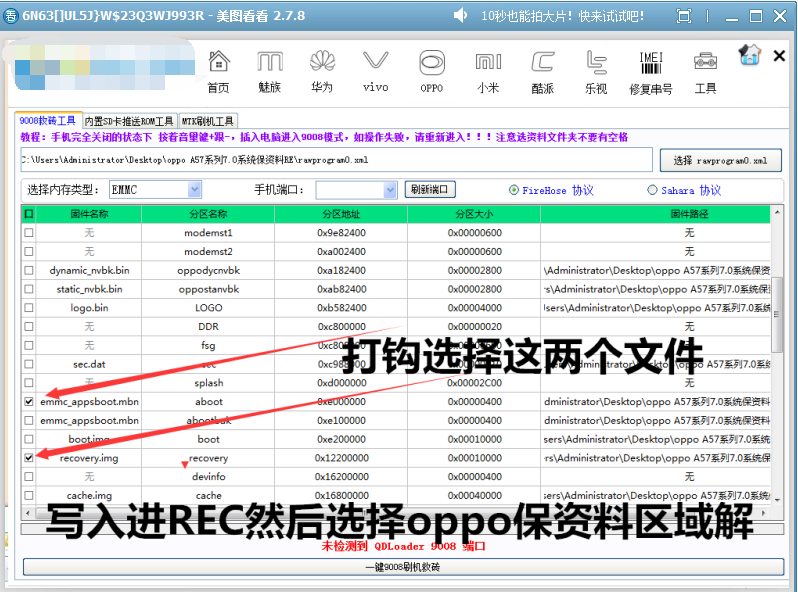This screenshot has height=592, width=798.
Task: Click the speaker icon in title bar
Action: (460, 16)
